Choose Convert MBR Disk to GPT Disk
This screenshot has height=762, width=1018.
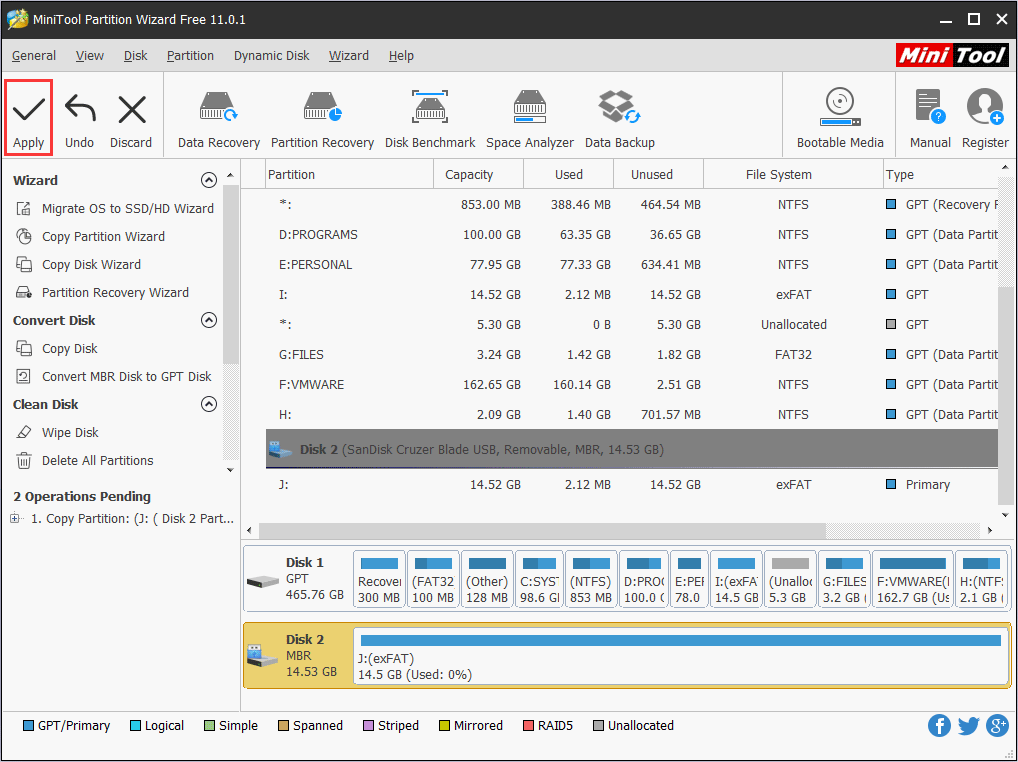[114, 376]
